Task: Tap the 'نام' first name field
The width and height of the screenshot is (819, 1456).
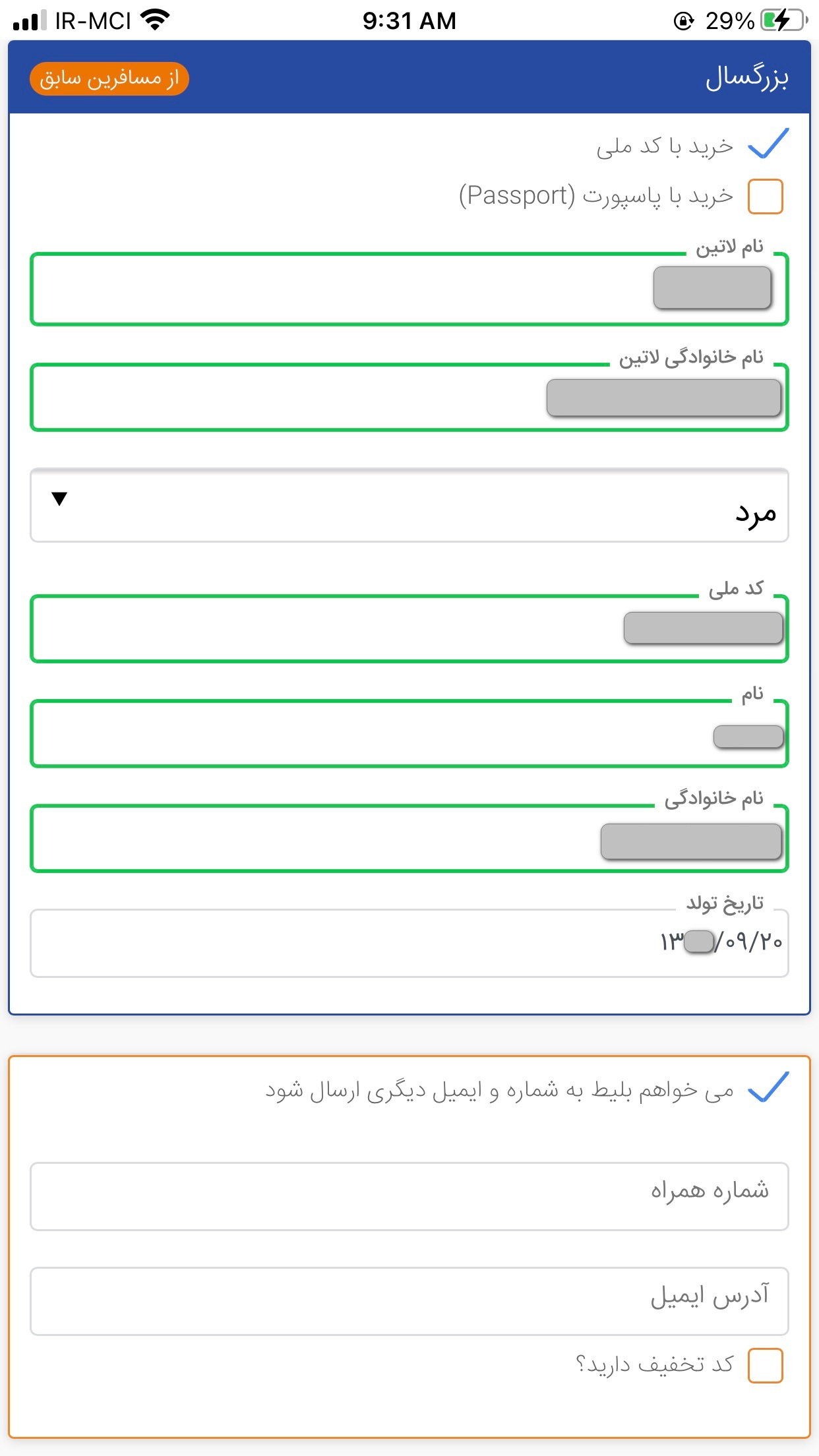Action: 409,734
